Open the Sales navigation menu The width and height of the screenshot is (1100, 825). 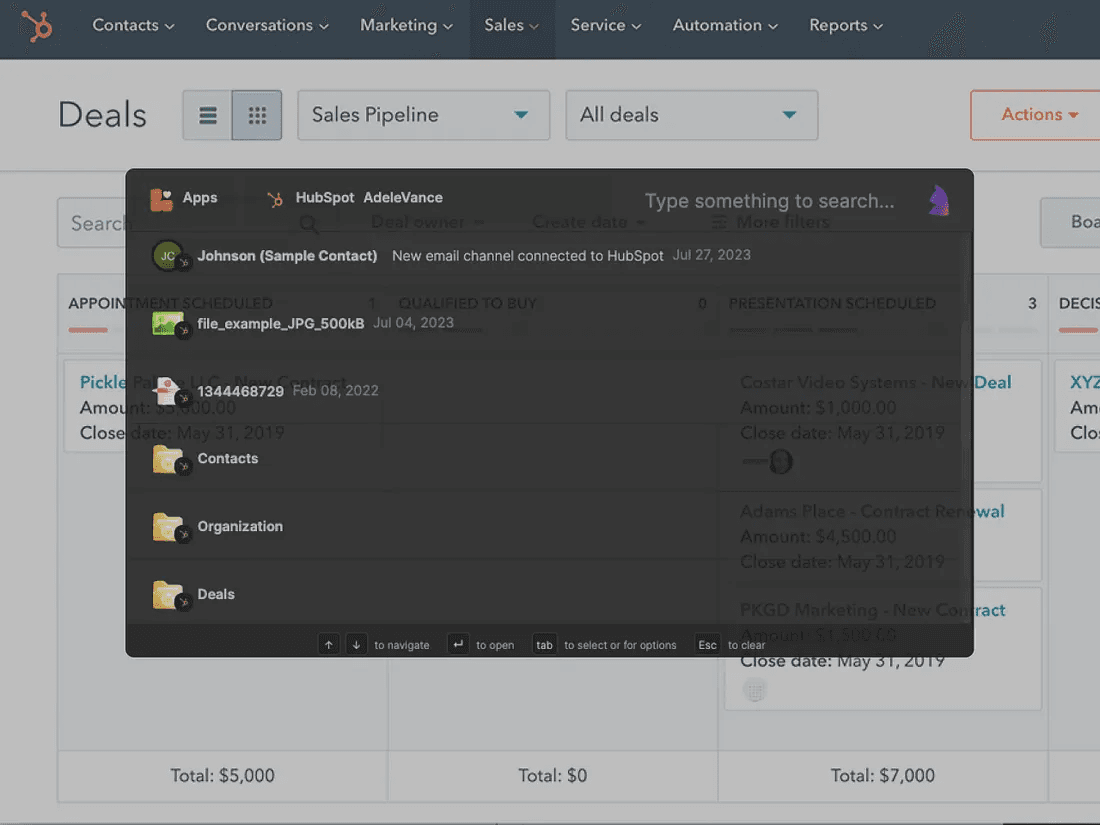[x=511, y=25]
